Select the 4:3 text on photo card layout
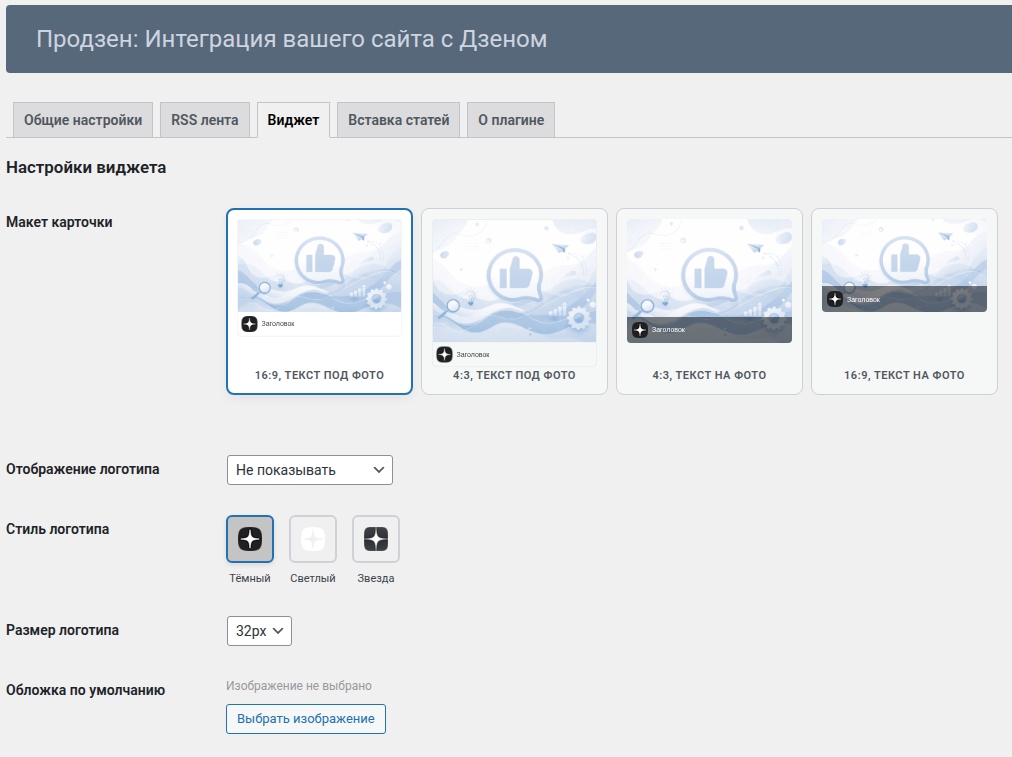 pyautogui.click(x=709, y=301)
